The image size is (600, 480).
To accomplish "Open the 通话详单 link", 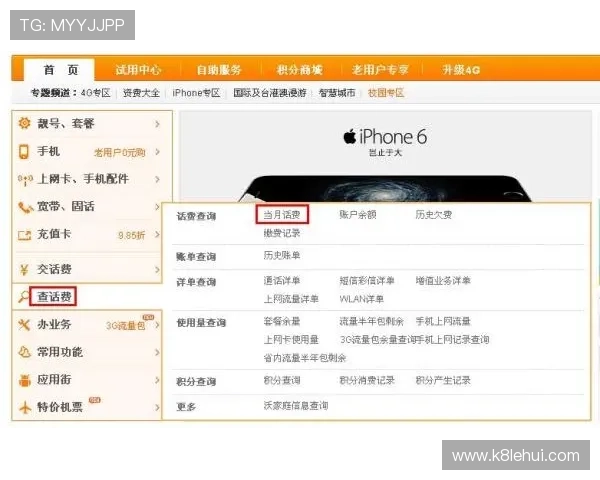I will point(282,281).
